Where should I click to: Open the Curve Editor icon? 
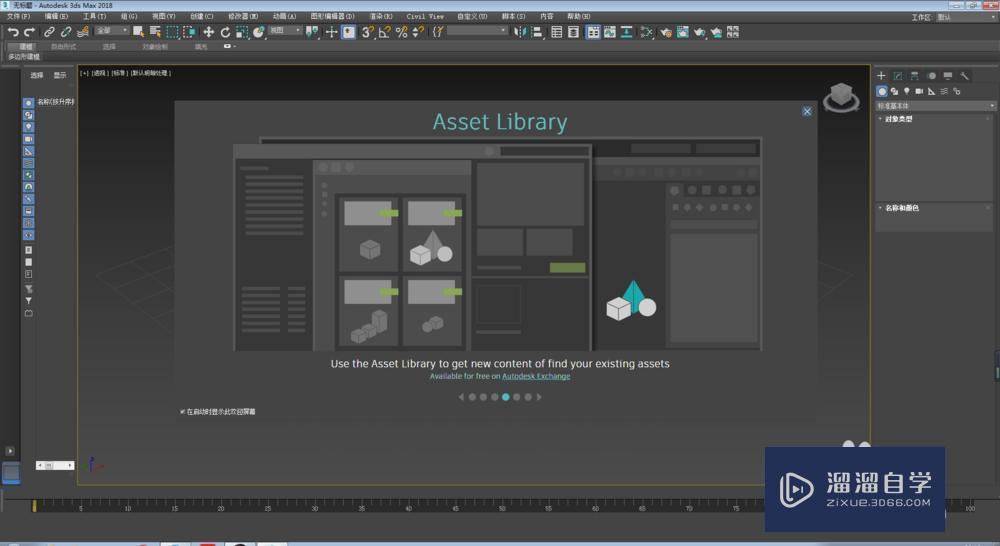tap(610, 32)
